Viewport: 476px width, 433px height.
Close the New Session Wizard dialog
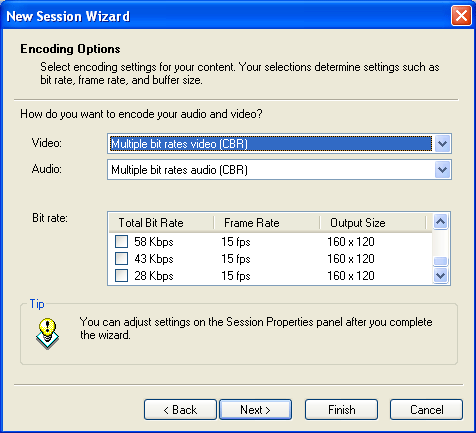461,15
